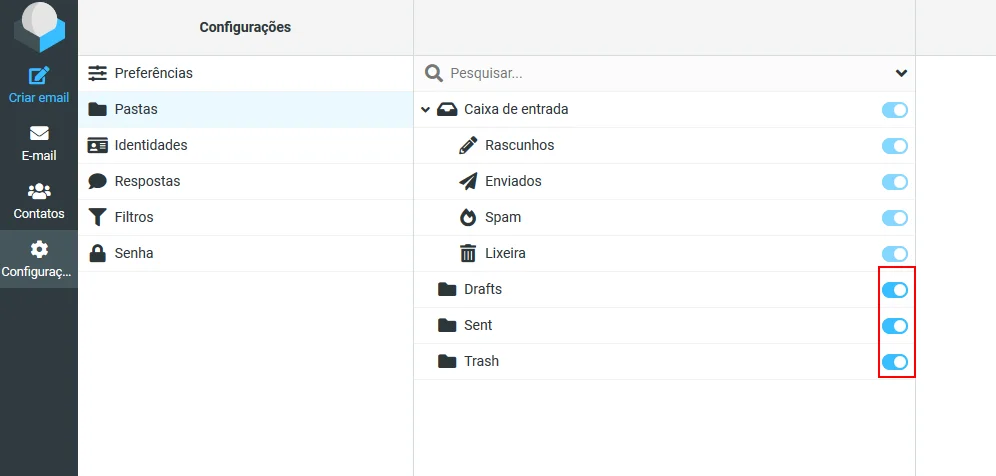Click the search magnifier icon
Screen dimensions: 996x476
pyautogui.click(x=434, y=73)
